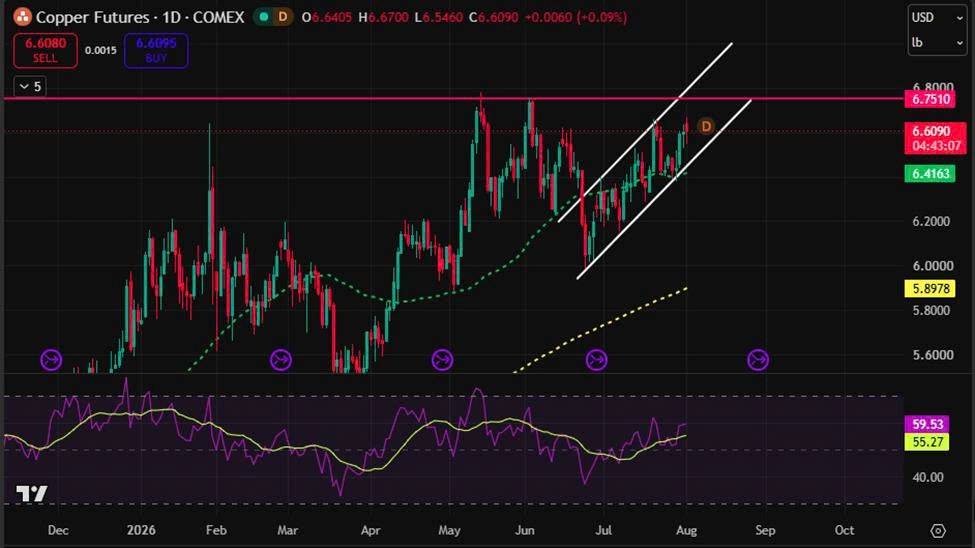Click the RSI average label 55.27
Screen dimensions: 975x548
click(x=927, y=442)
